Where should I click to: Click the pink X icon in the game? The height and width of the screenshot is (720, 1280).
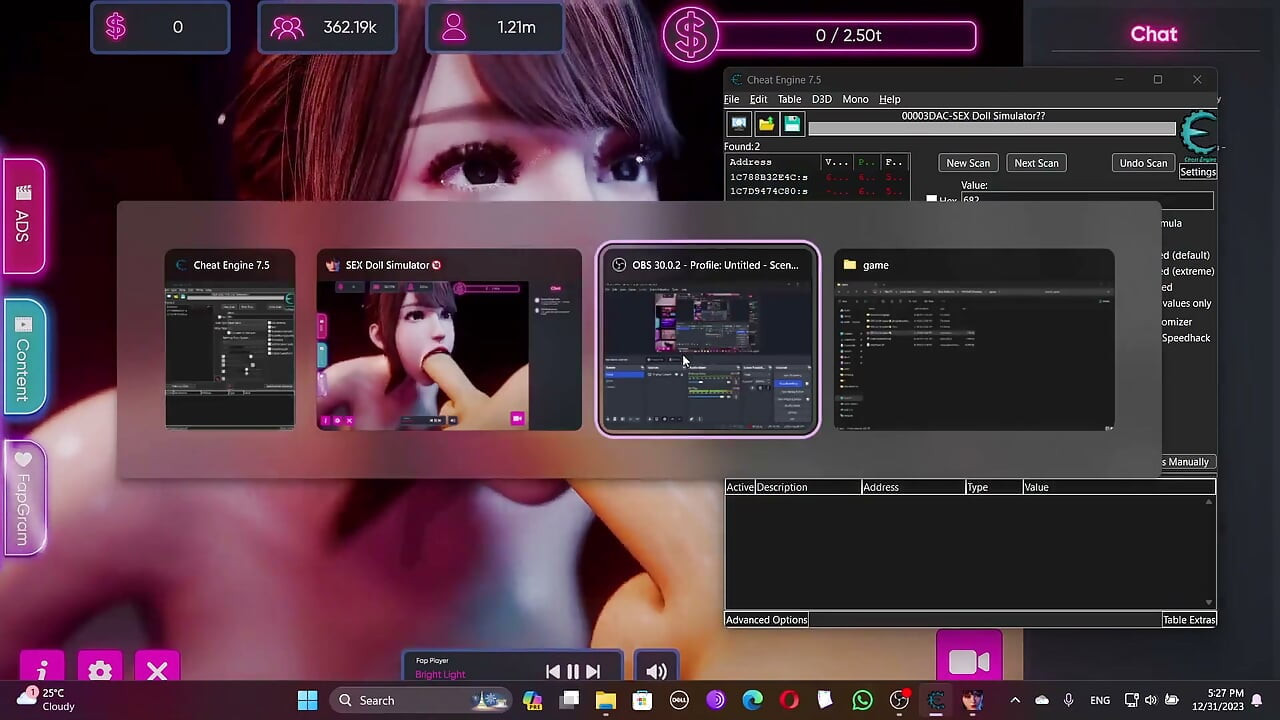(157, 670)
